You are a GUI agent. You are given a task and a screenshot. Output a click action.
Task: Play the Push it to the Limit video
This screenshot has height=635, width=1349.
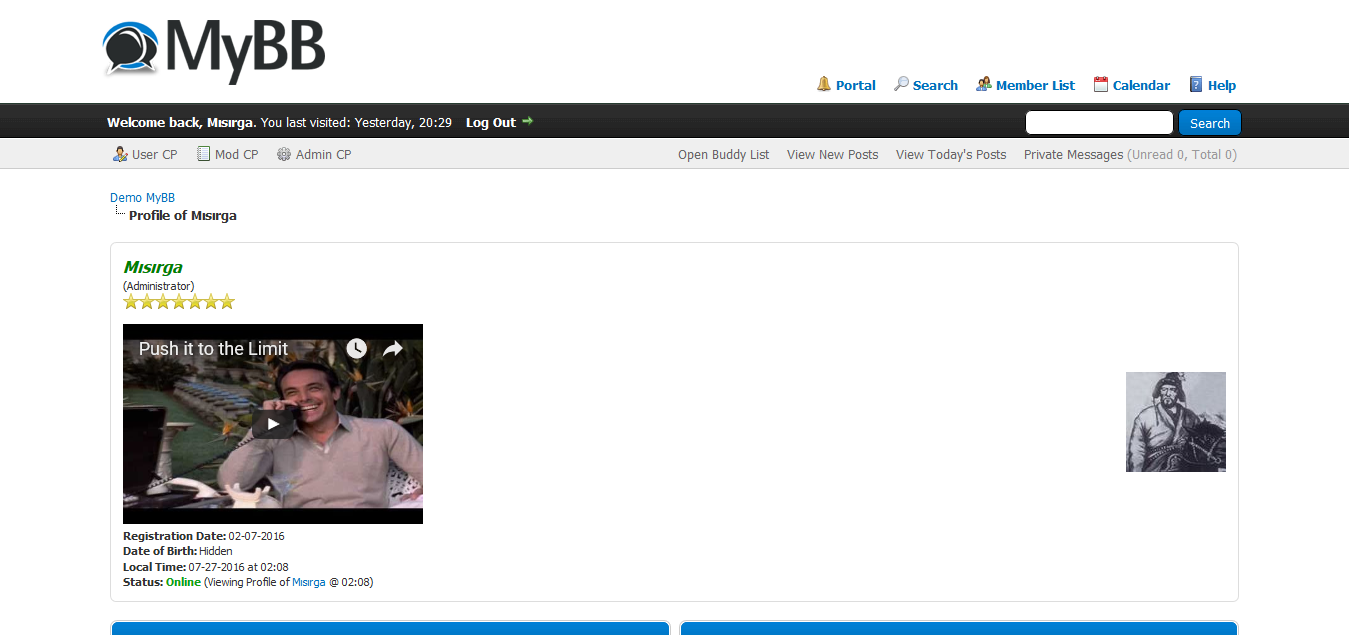coord(273,424)
